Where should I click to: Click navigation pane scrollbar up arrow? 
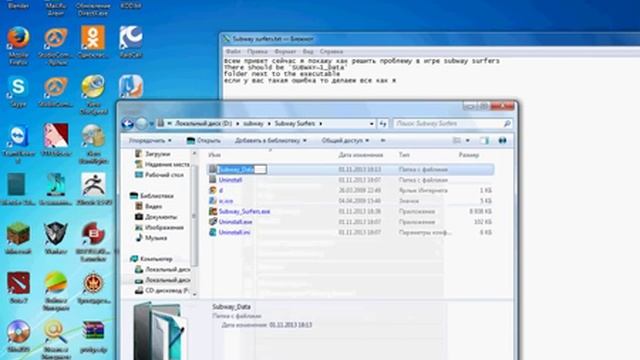point(194,153)
